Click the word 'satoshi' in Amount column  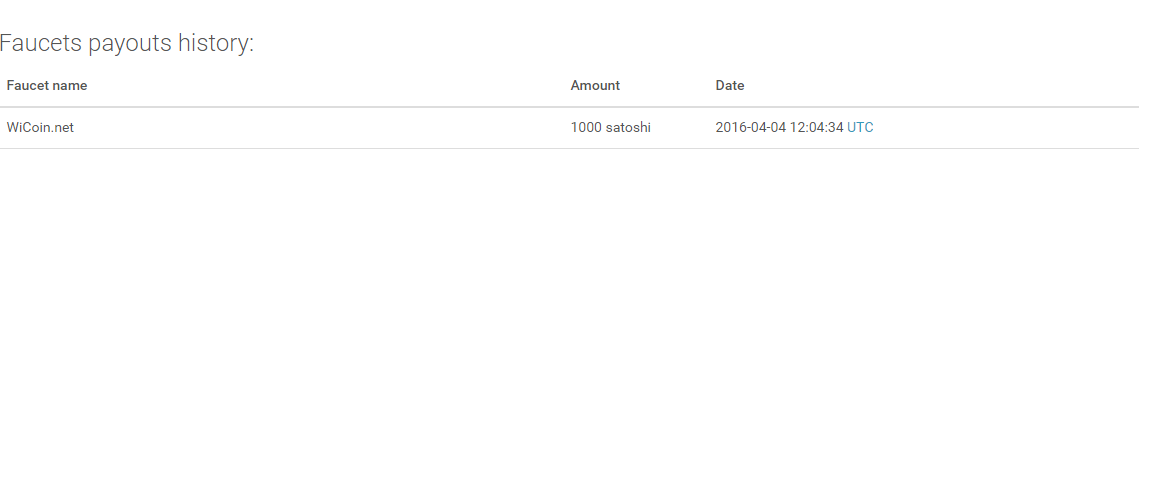click(x=628, y=127)
